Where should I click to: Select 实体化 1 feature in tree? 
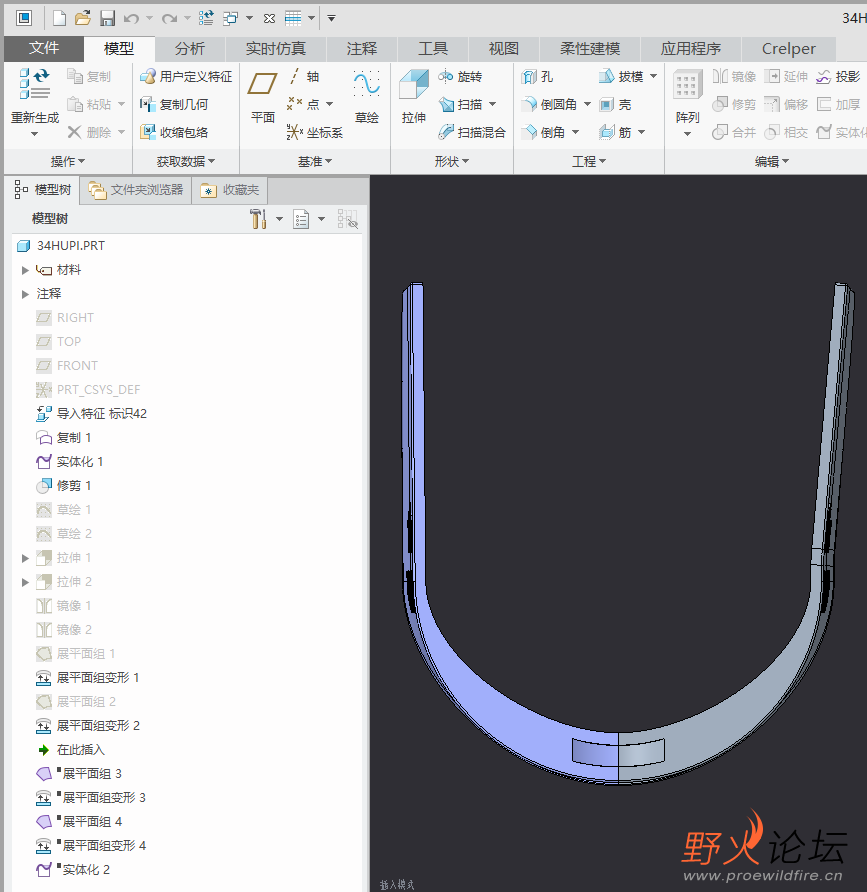pos(70,461)
